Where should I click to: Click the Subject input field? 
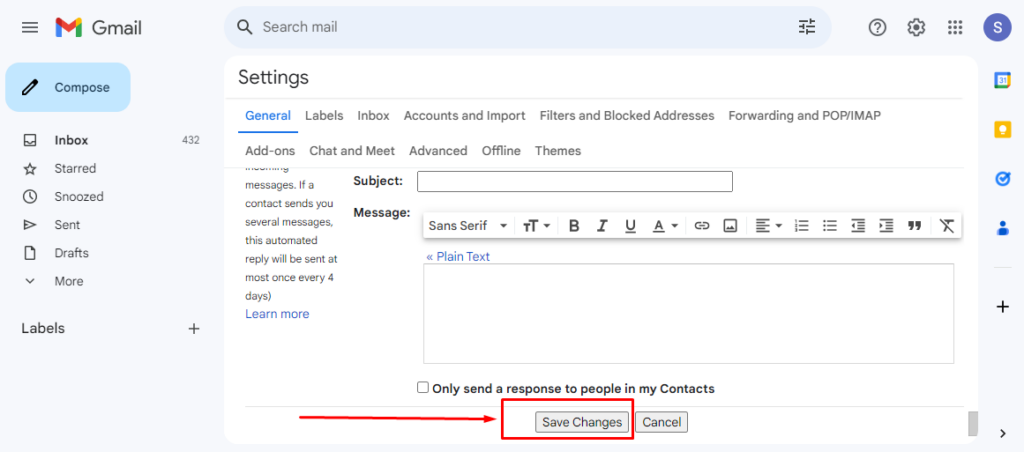(x=575, y=181)
